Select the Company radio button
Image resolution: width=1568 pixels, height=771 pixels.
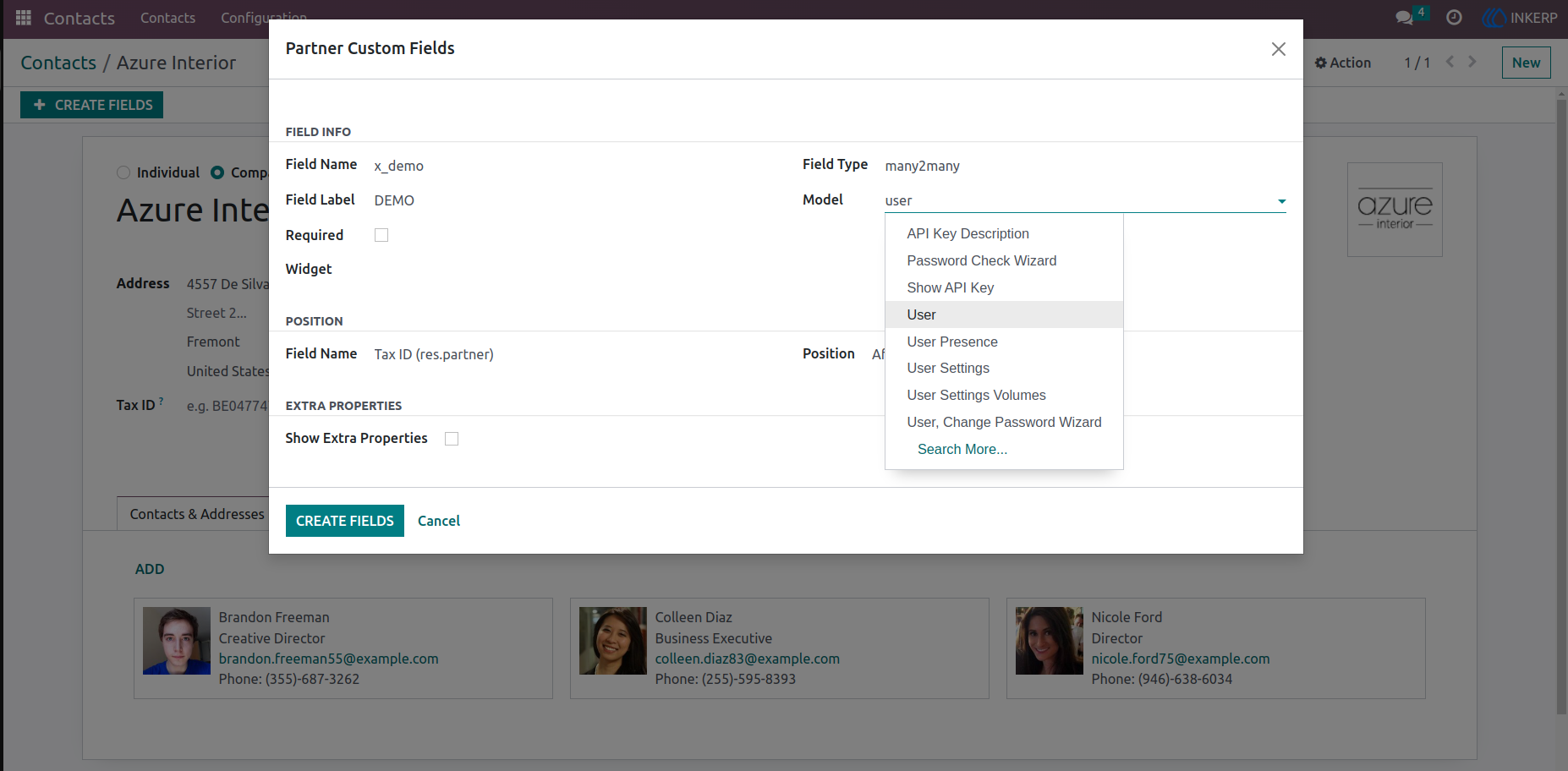[217, 172]
